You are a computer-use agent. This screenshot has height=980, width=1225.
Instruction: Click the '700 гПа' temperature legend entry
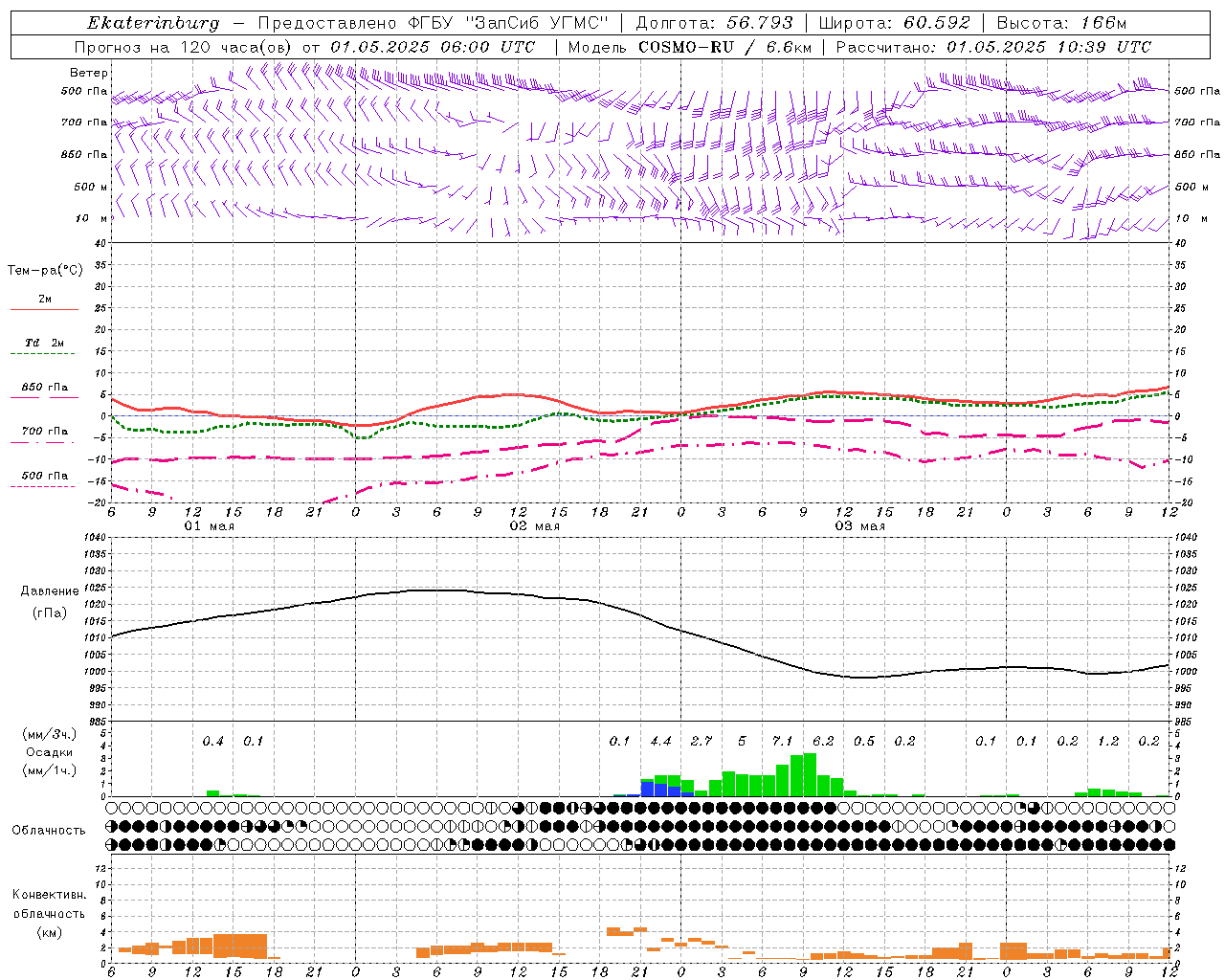45,432
